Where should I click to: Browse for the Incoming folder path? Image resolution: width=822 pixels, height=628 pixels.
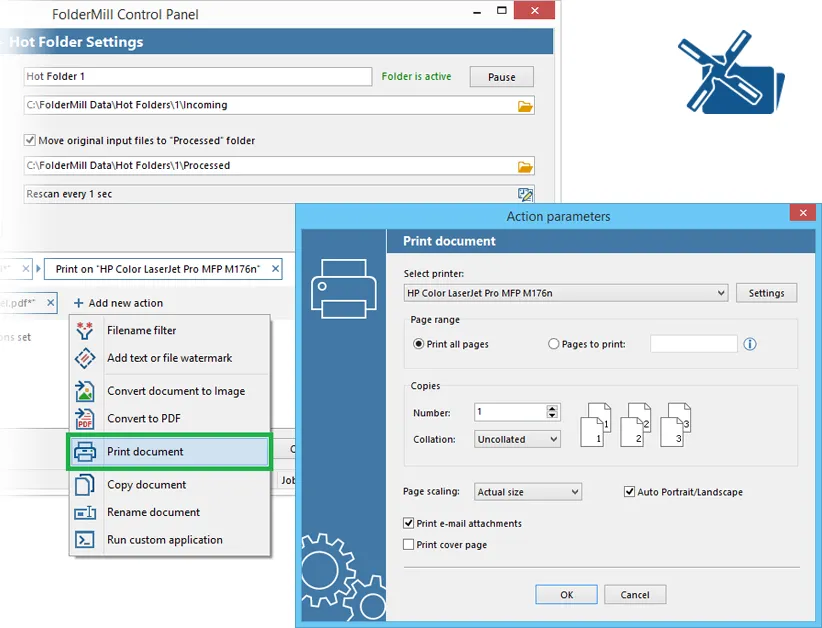click(x=525, y=106)
